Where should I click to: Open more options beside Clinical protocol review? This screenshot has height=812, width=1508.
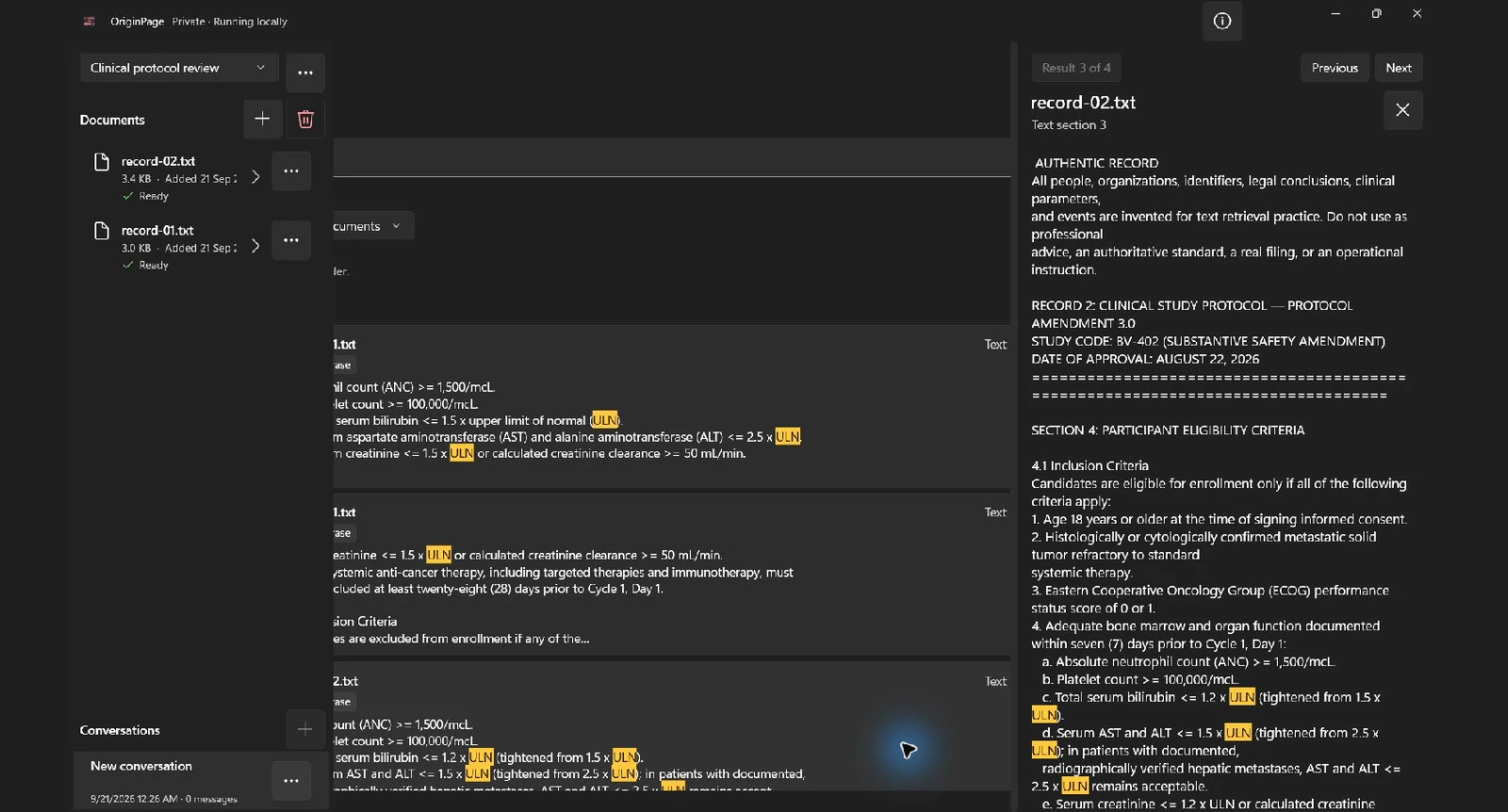pyautogui.click(x=305, y=73)
